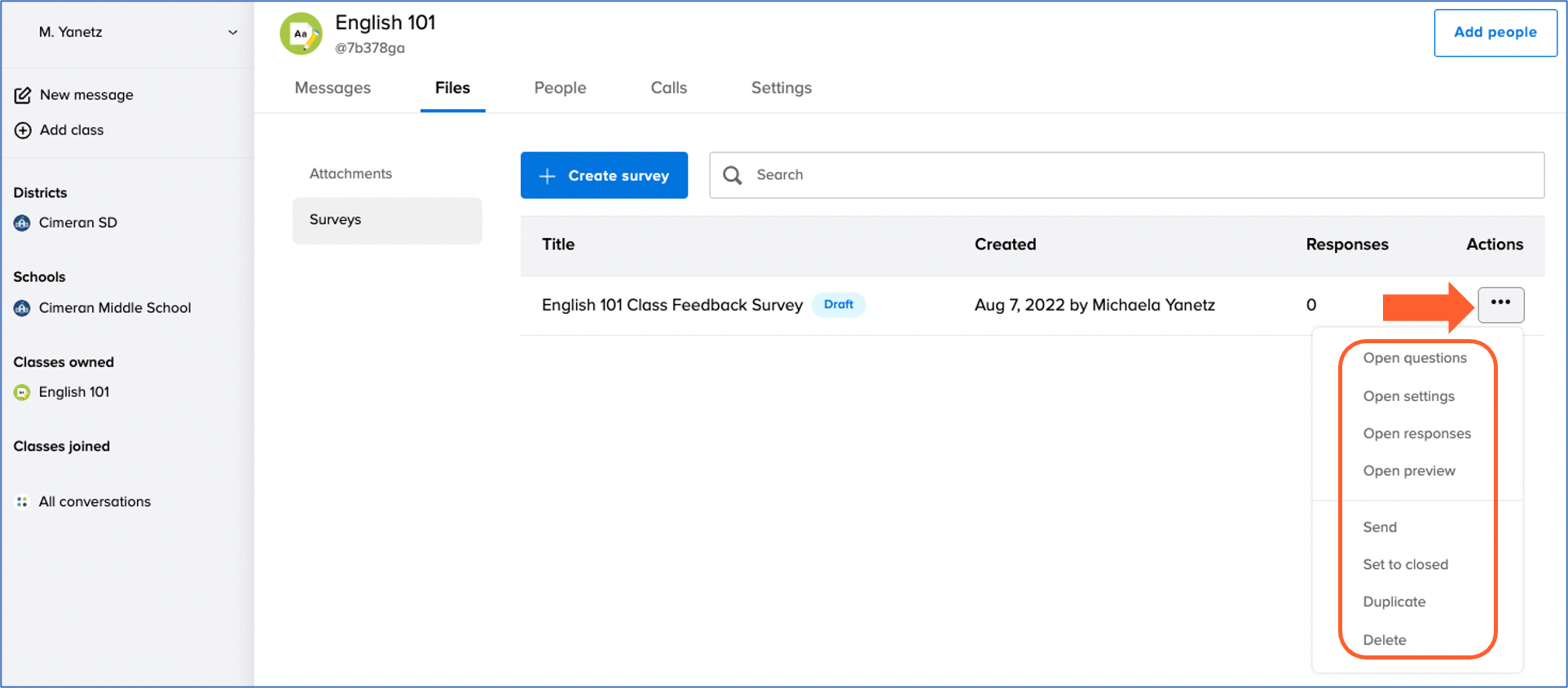Click the Cimeran Middle School icon
The width and height of the screenshot is (1568, 688).
pos(22,308)
